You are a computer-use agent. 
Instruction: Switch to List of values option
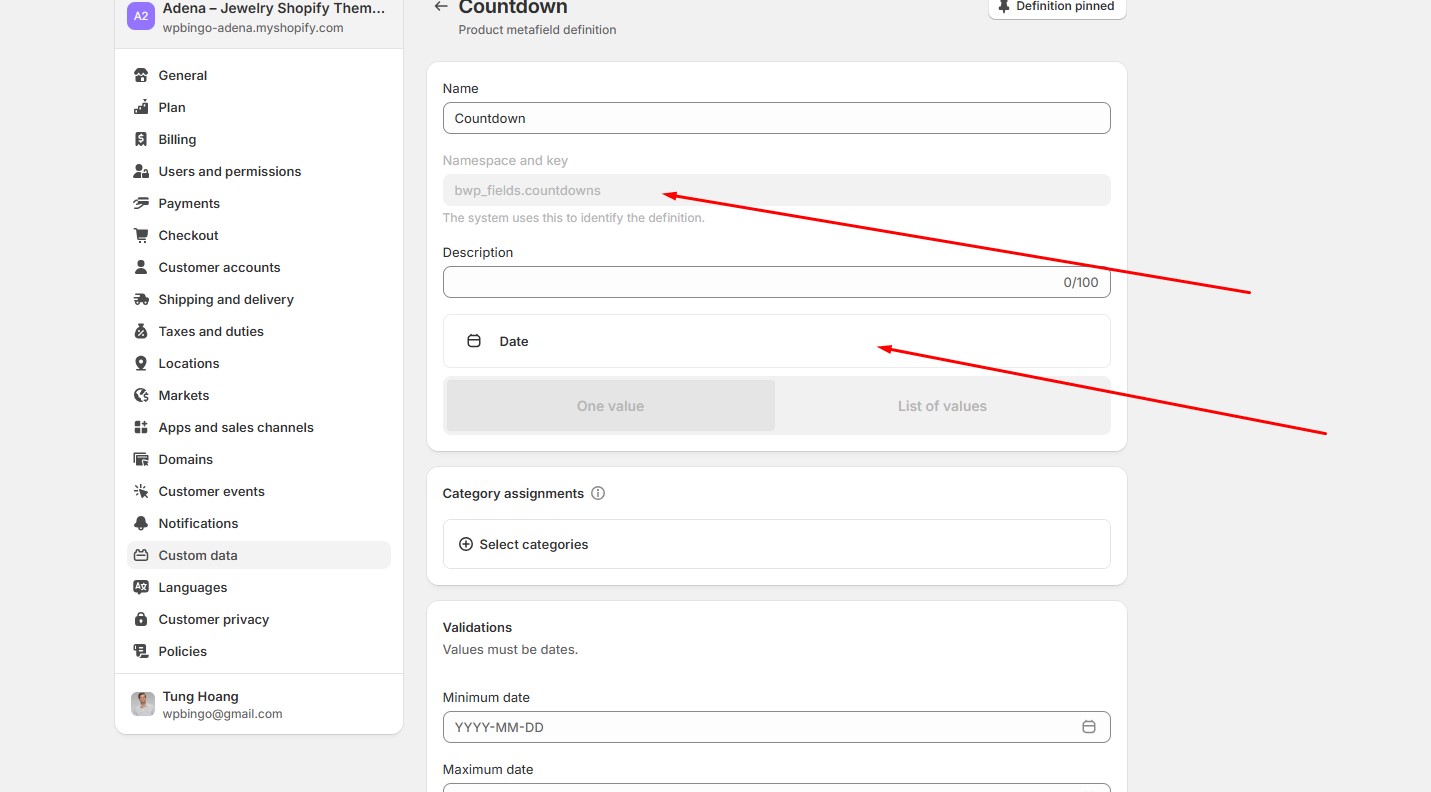pos(942,406)
